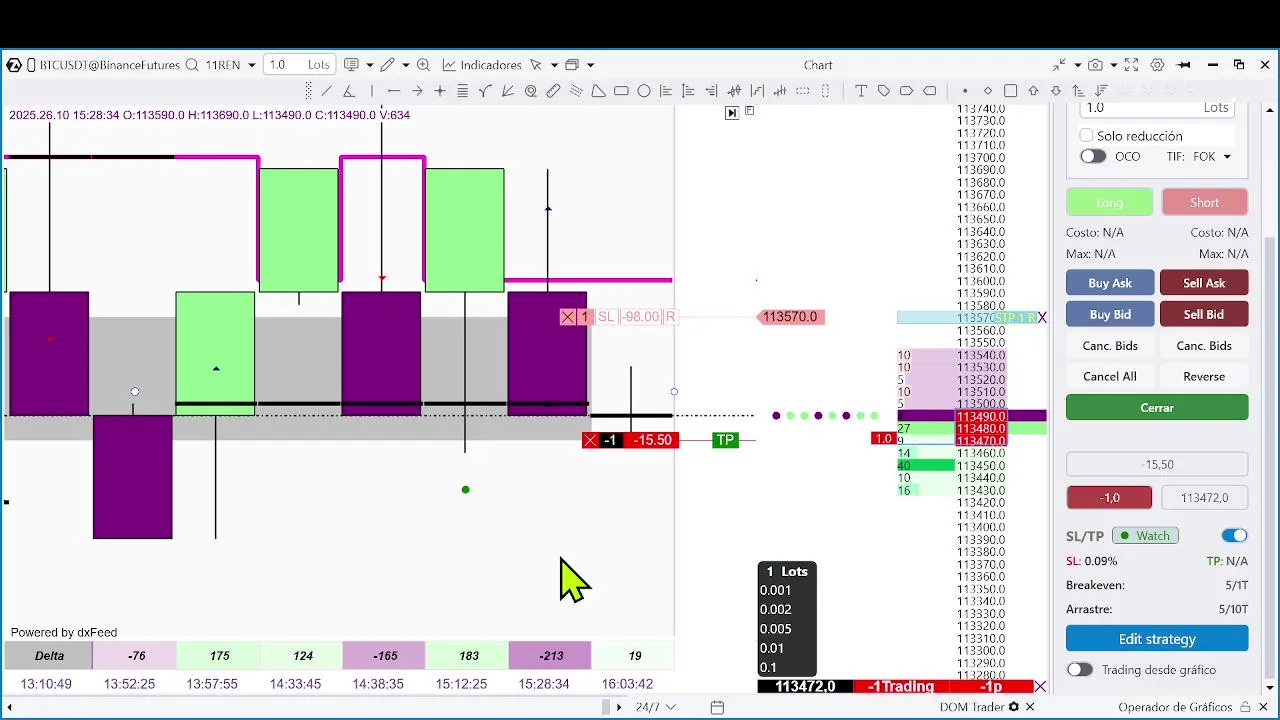Click the zoom in magnifier icon
The image size is (1280, 720).
pyautogui.click(x=423, y=65)
